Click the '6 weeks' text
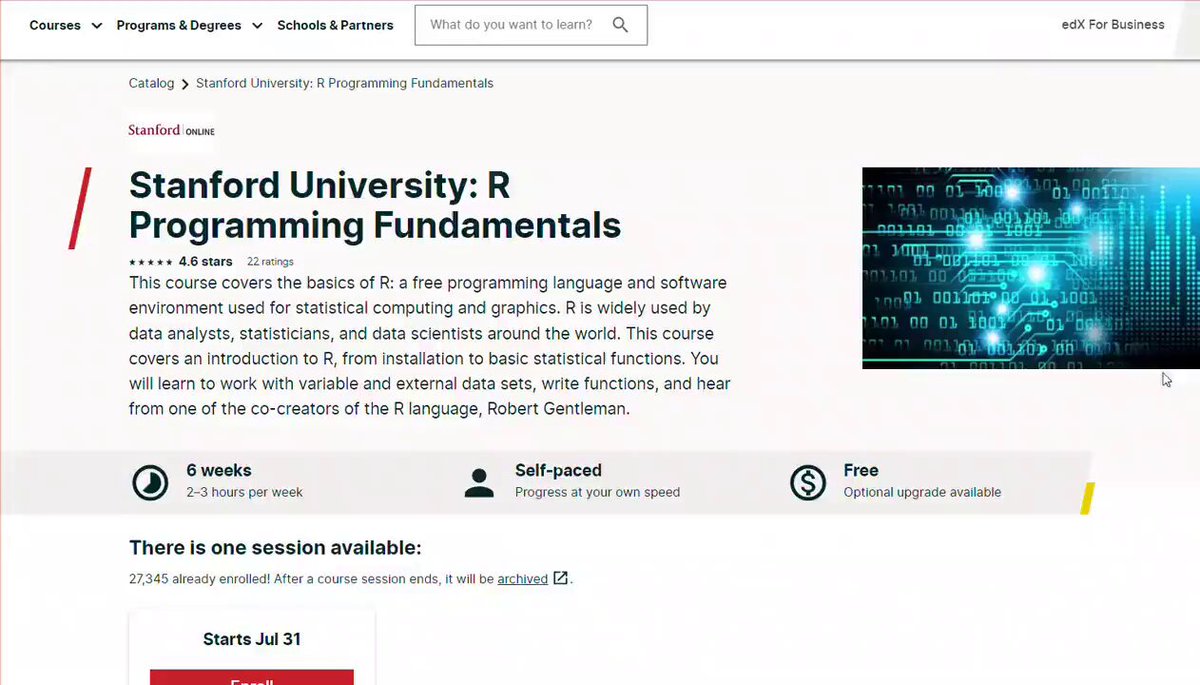The width and height of the screenshot is (1200, 685). [219, 470]
